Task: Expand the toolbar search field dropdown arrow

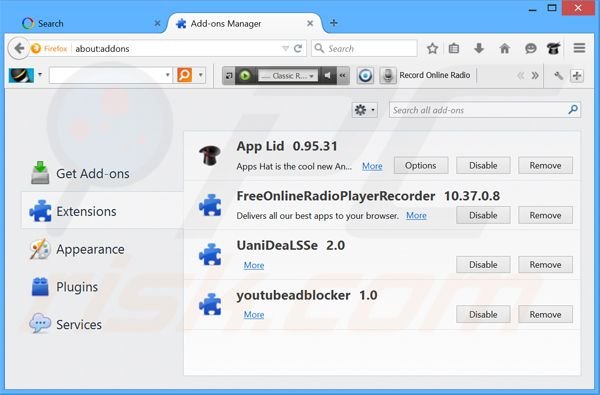Action: tap(167, 75)
